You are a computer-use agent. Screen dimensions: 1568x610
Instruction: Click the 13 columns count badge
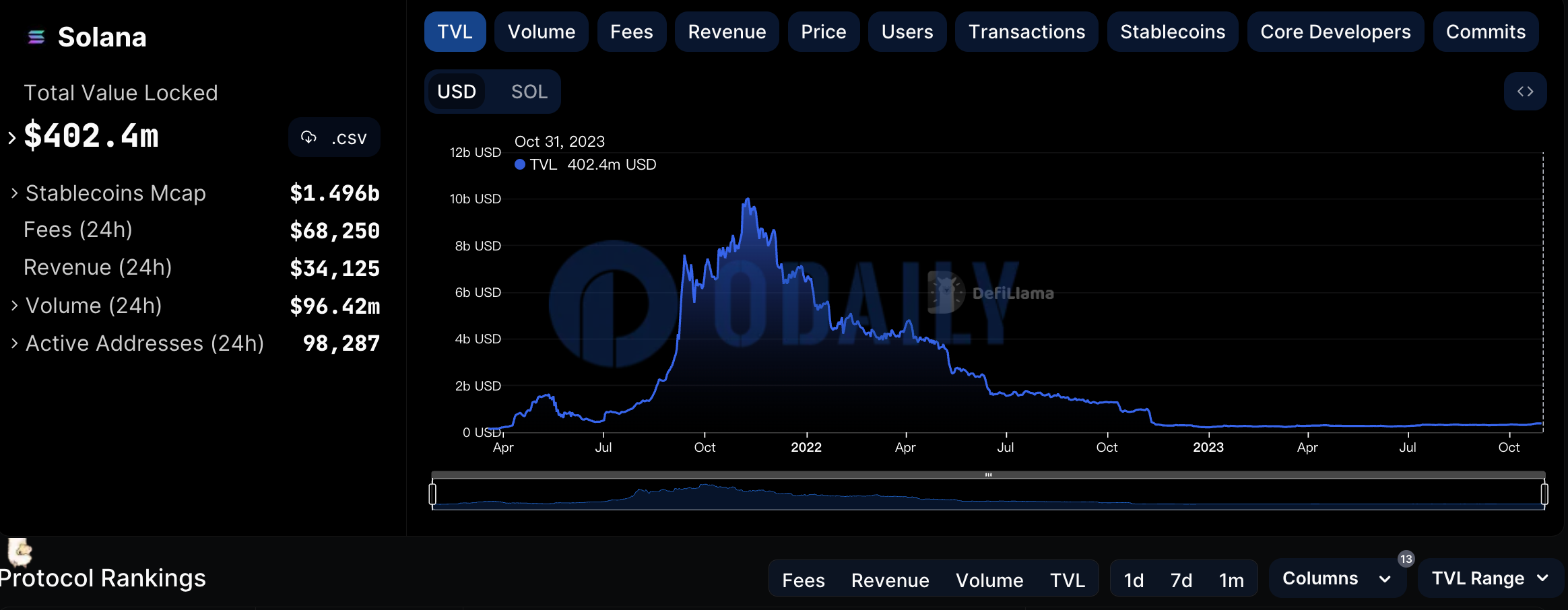click(x=1406, y=559)
